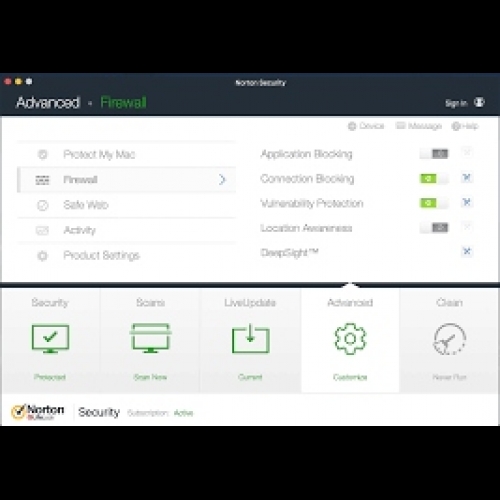The image size is (500, 500).
Task: Disable the Vulnerability Protection toggle
Action: pos(434,203)
